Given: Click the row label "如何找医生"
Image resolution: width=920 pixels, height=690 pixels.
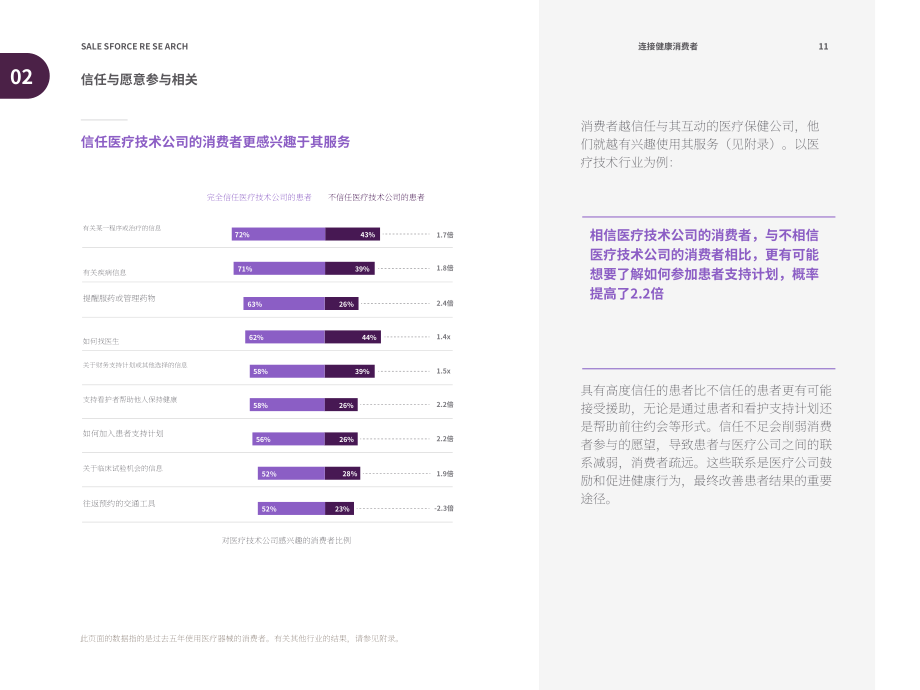Looking at the screenshot, I should pyautogui.click(x=101, y=341).
